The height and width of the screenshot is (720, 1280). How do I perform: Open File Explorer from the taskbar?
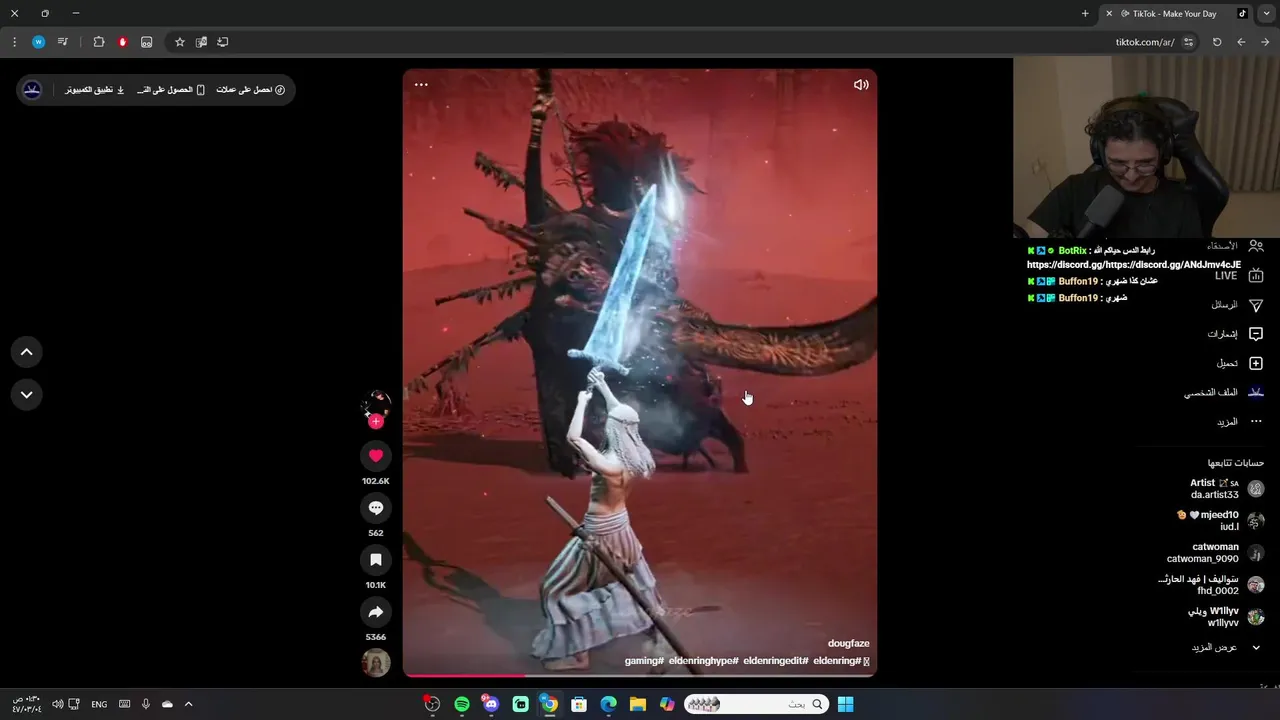tap(637, 704)
